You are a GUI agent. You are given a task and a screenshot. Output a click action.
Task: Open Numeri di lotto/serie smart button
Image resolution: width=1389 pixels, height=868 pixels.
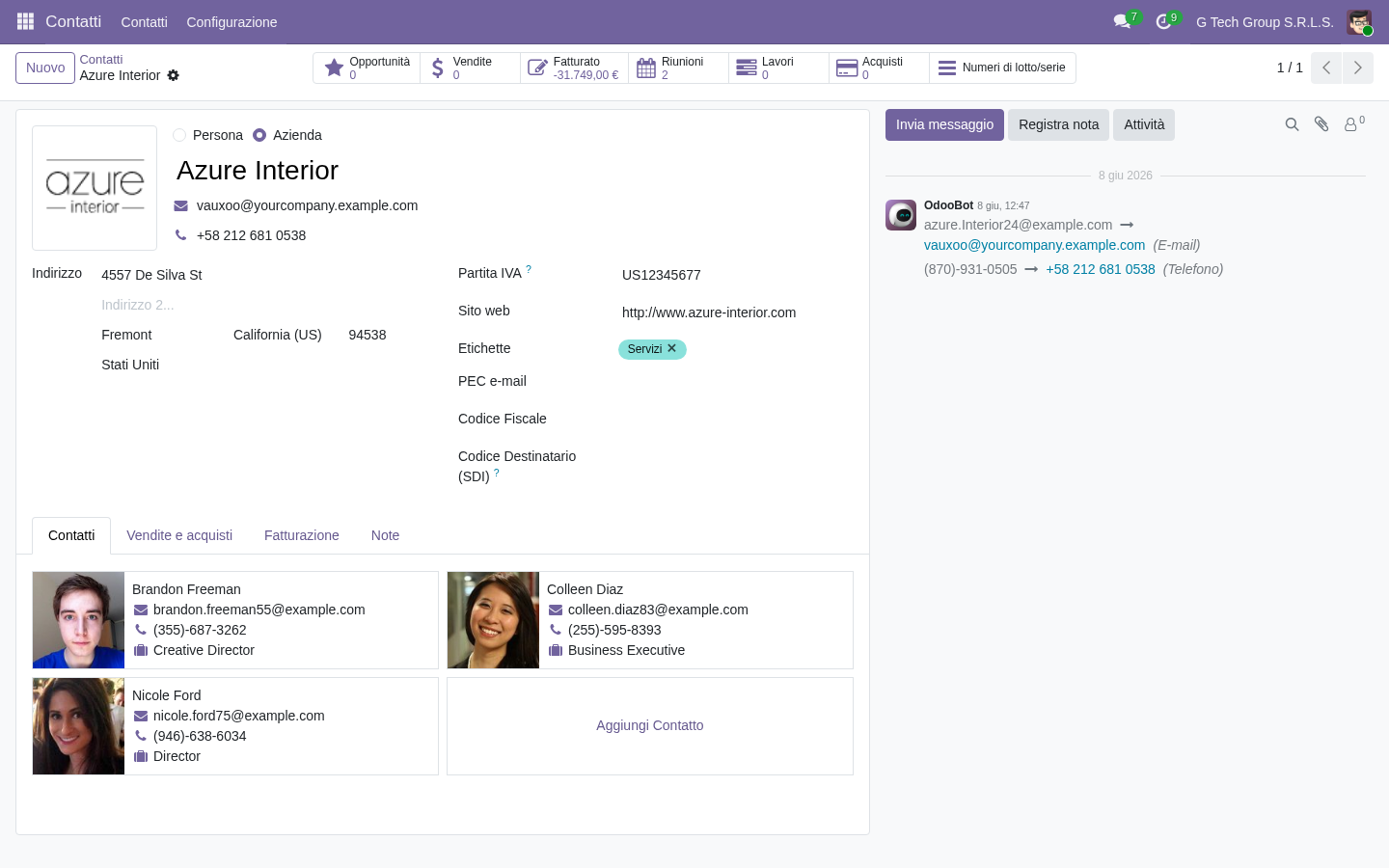tap(1002, 68)
